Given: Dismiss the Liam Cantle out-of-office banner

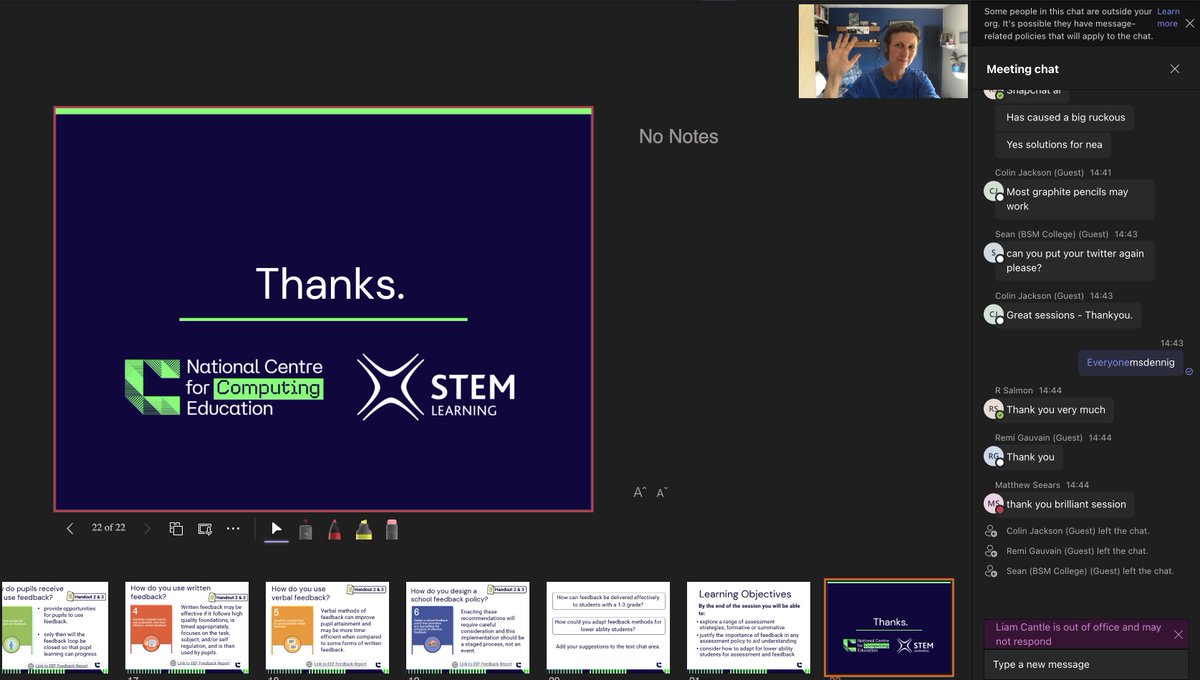Looking at the screenshot, I should pos(1178,634).
